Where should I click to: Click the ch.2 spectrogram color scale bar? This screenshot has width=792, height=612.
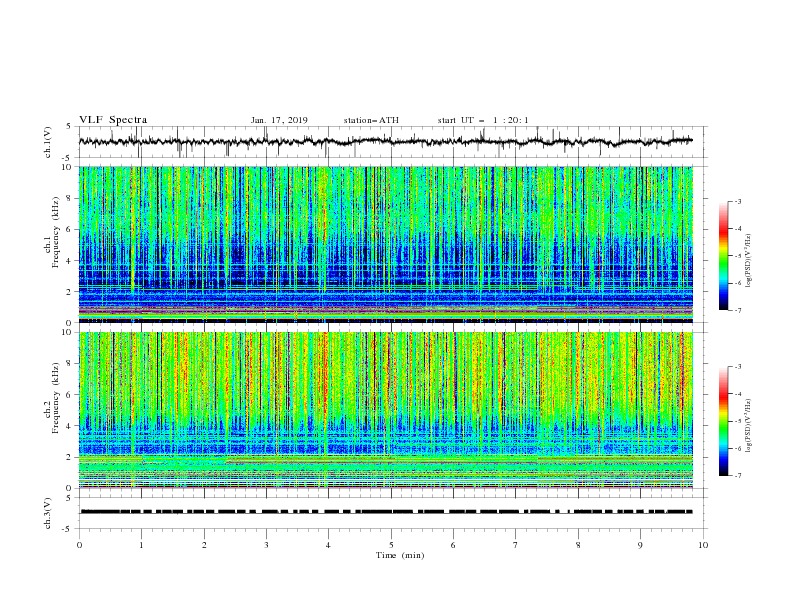[723, 421]
